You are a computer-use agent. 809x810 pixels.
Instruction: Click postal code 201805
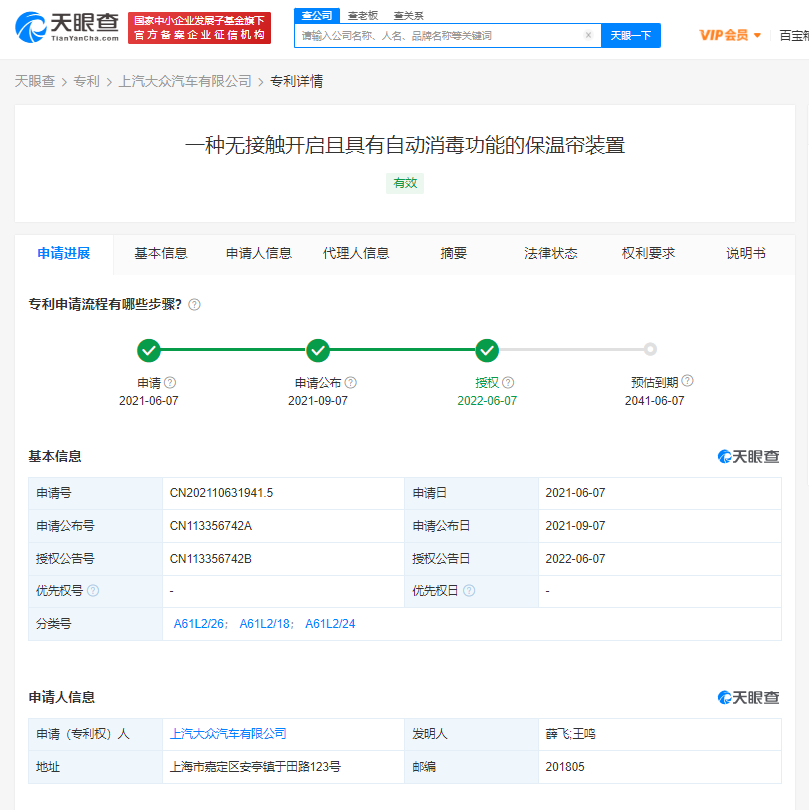tap(565, 767)
